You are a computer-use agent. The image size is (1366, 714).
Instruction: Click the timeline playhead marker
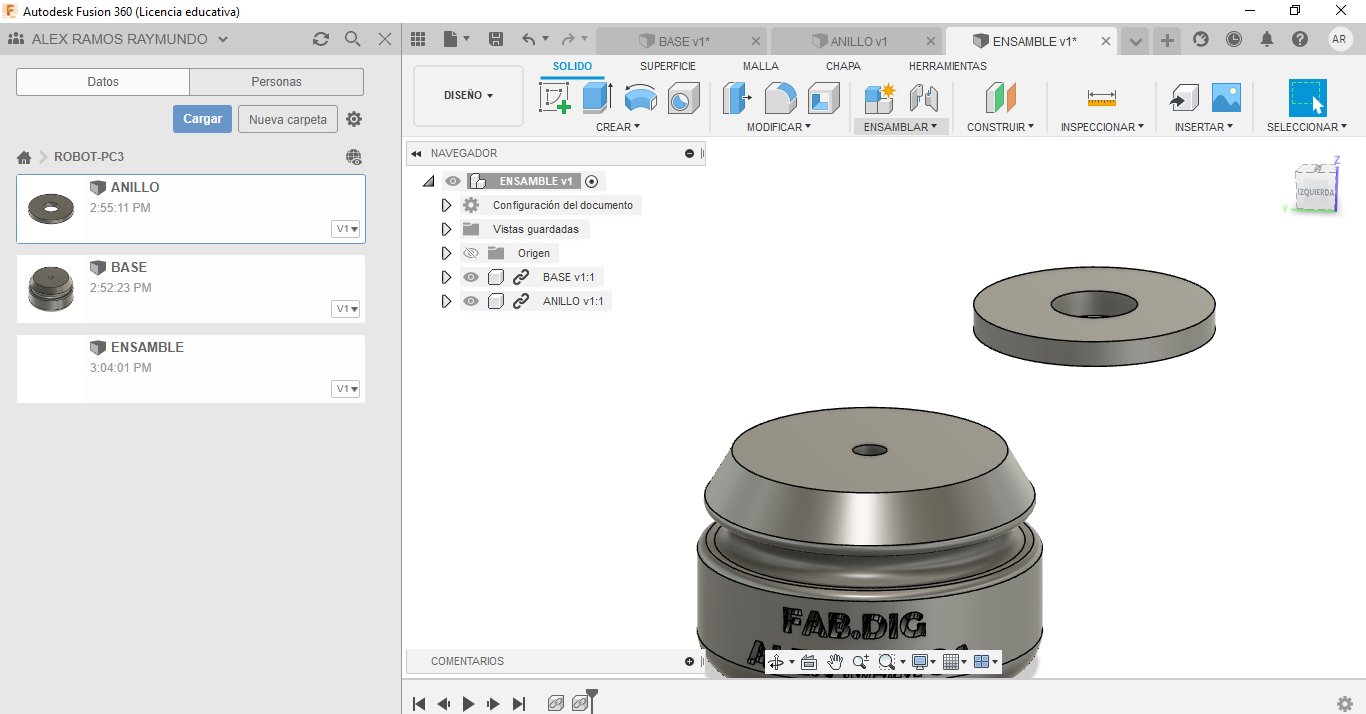592,695
